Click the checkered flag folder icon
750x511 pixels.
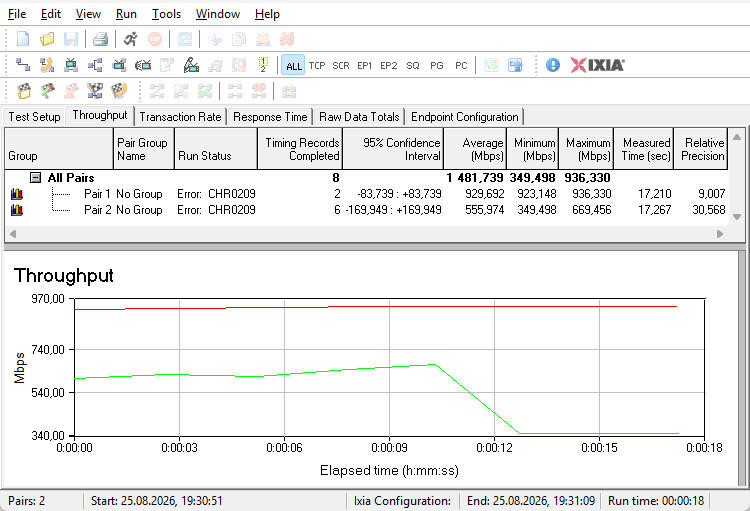[24, 91]
